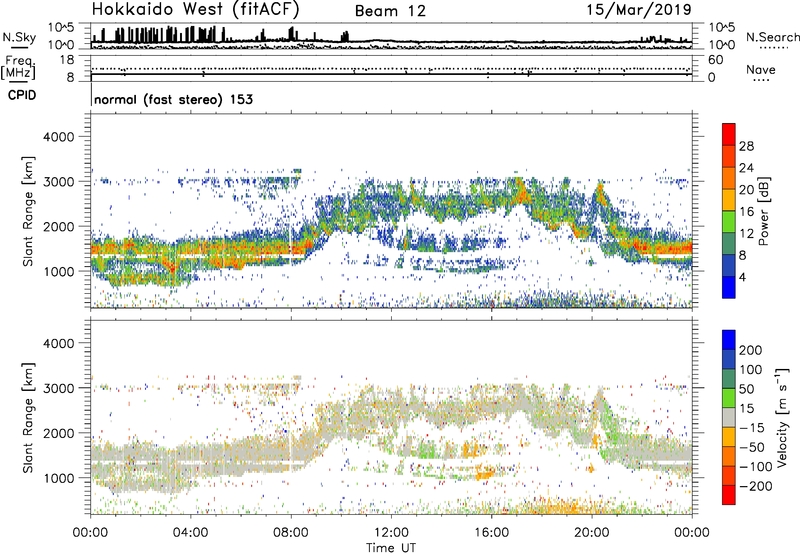The width and height of the screenshot is (800, 554).
Task: Click the 'N.Sky' legend label
Action: click(19, 37)
